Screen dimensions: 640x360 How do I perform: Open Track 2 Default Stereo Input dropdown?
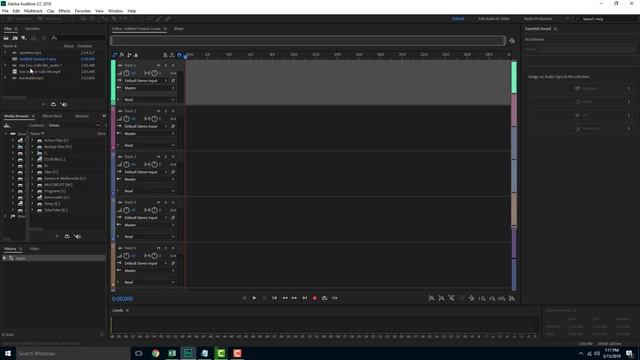point(146,127)
